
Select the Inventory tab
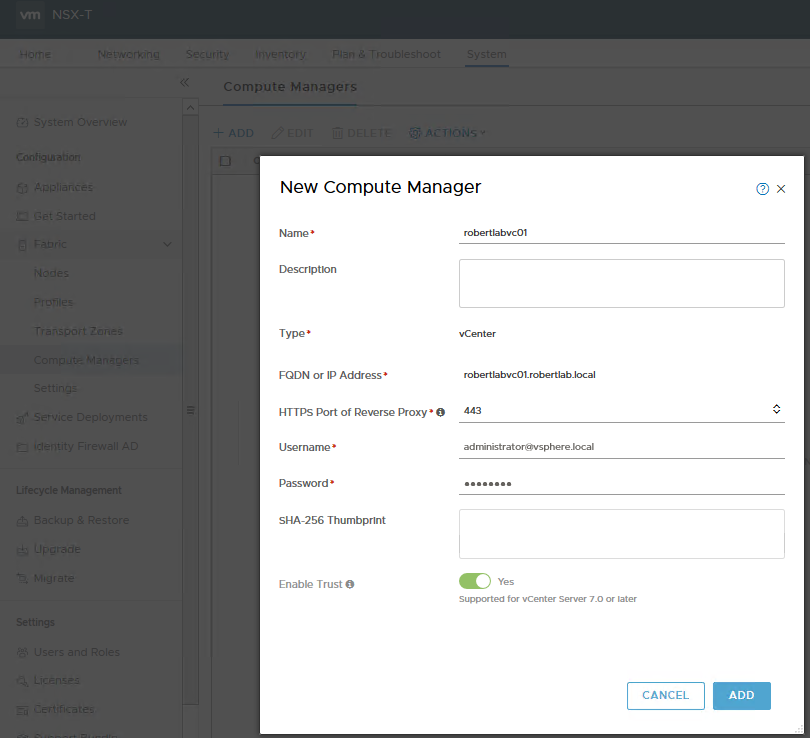click(281, 54)
